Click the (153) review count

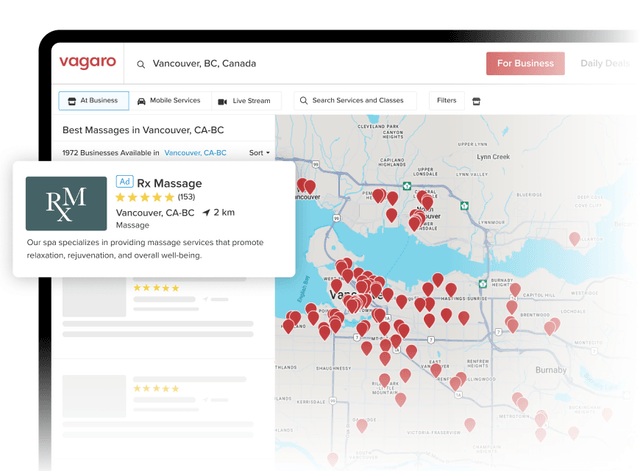pos(187,197)
